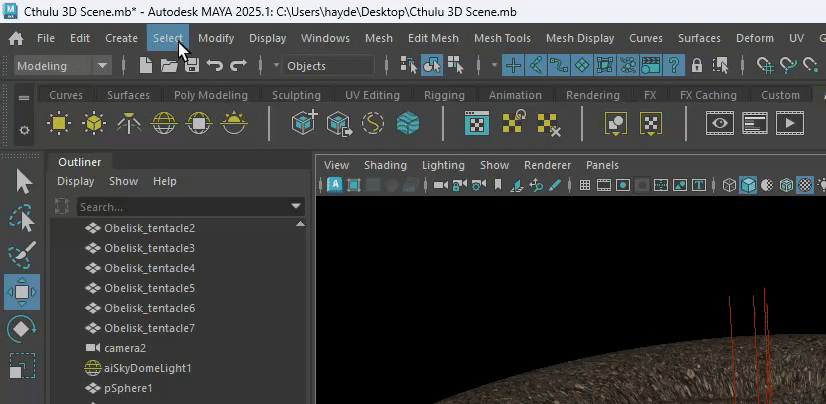Click the viewport Lock Camera icon
Screen dimensions: 826x404
(459, 185)
